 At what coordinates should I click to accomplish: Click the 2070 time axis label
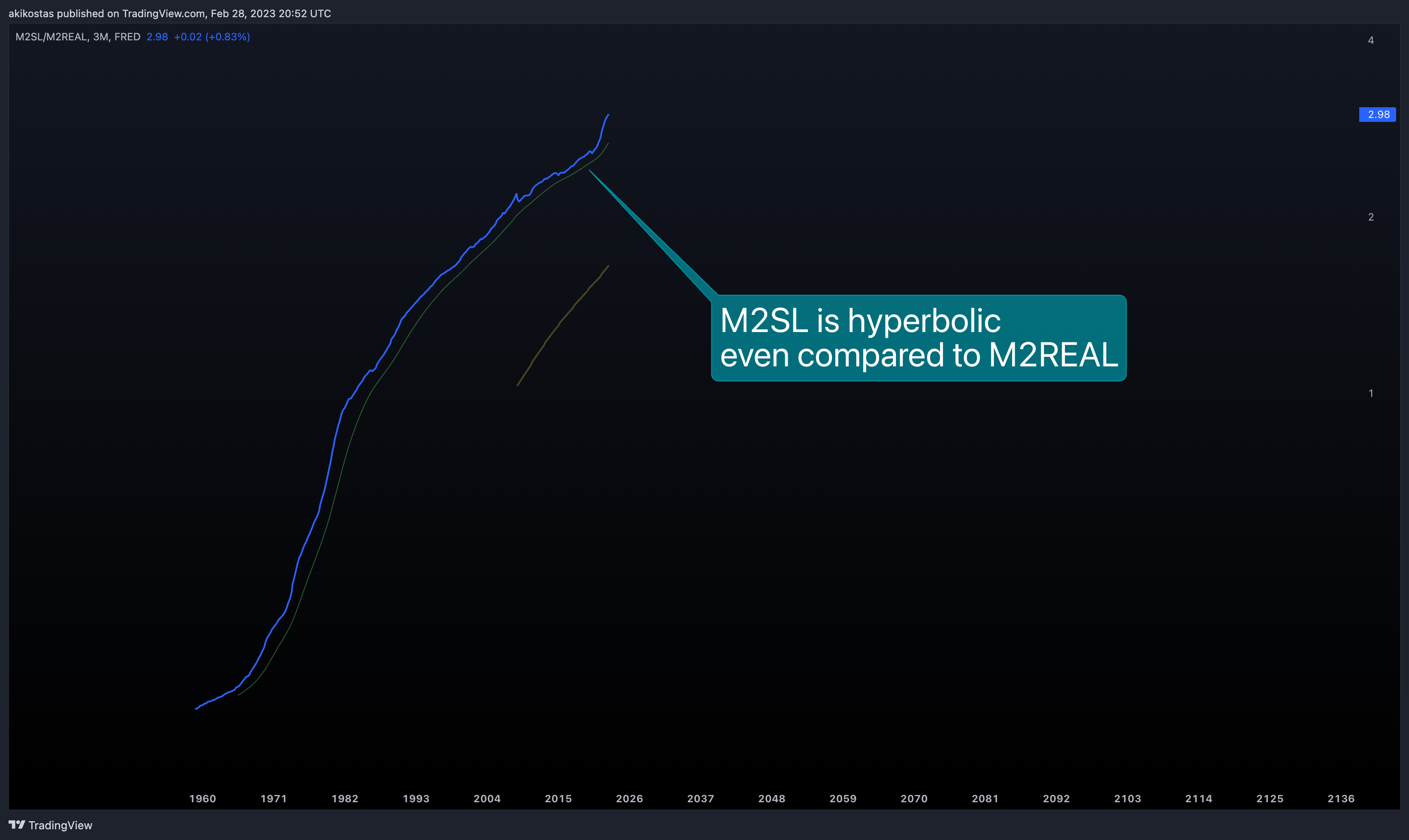pos(914,799)
